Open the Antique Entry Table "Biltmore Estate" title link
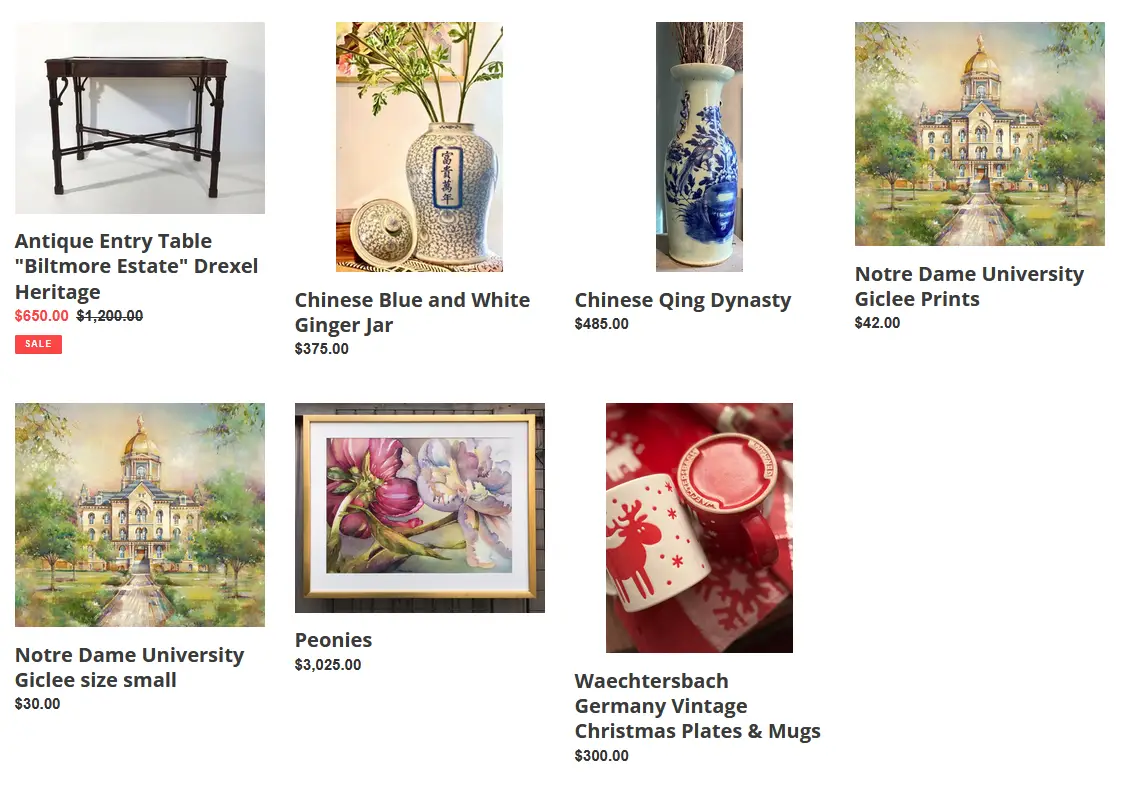The height and width of the screenshot is (795, 1128). (x=136, y=266)
